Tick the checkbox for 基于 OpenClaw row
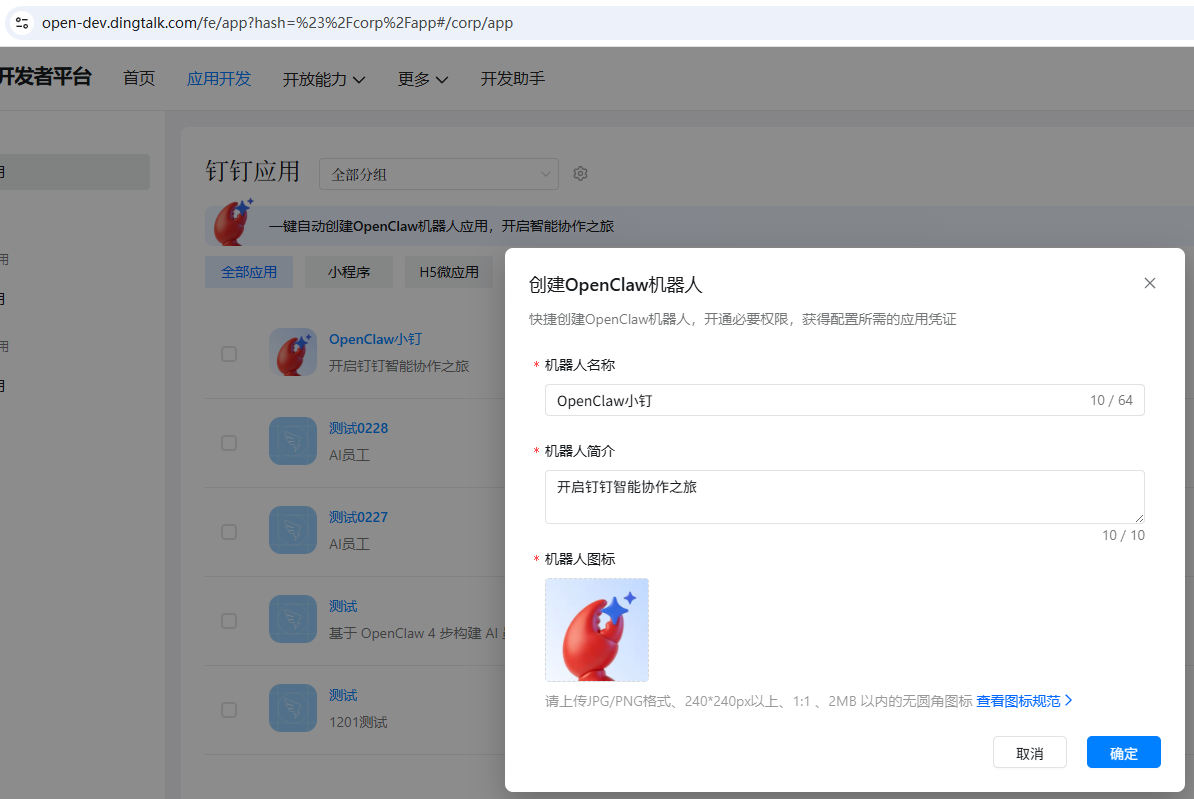1194x799 pixels. (x=228, y=622)
